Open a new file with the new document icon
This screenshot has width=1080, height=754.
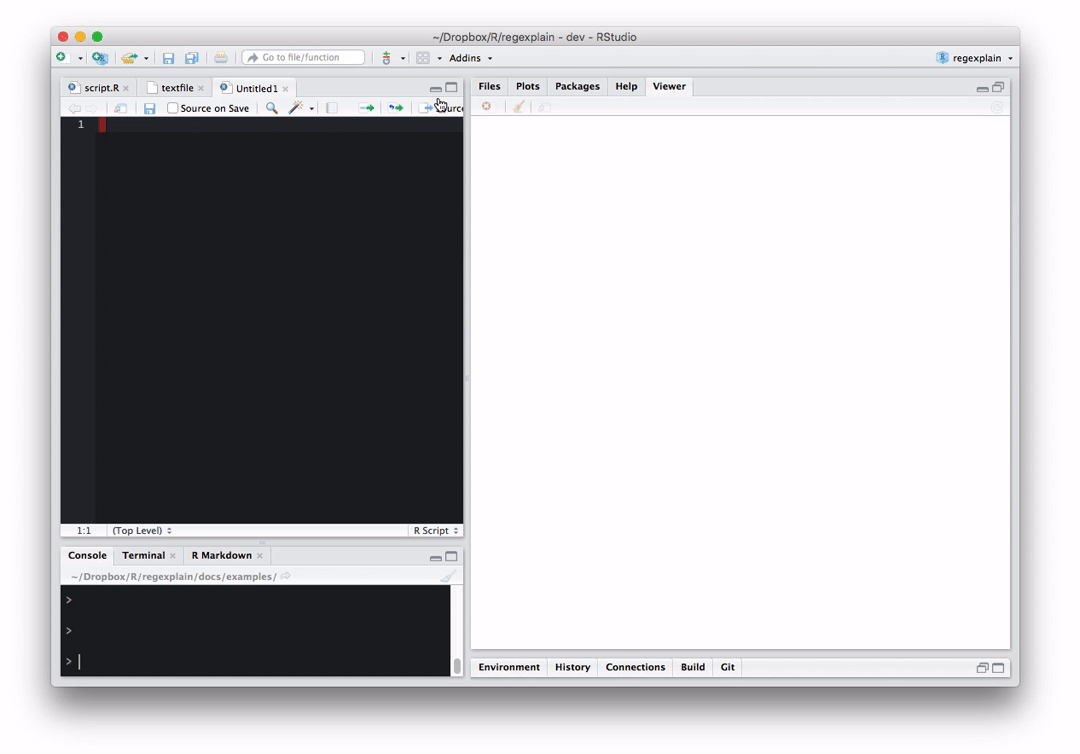click(x=64, y=57)
